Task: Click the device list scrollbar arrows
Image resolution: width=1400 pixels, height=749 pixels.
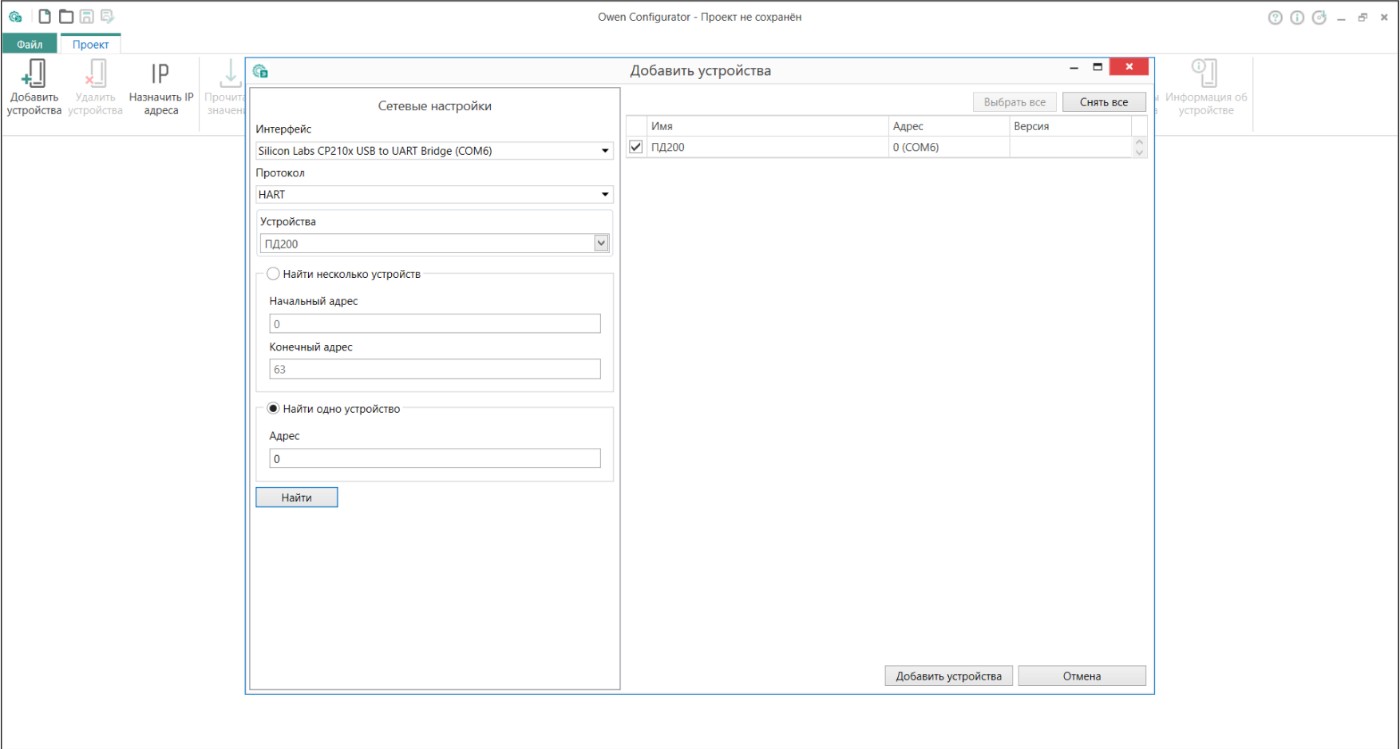Action: (x=1139, y=147)
